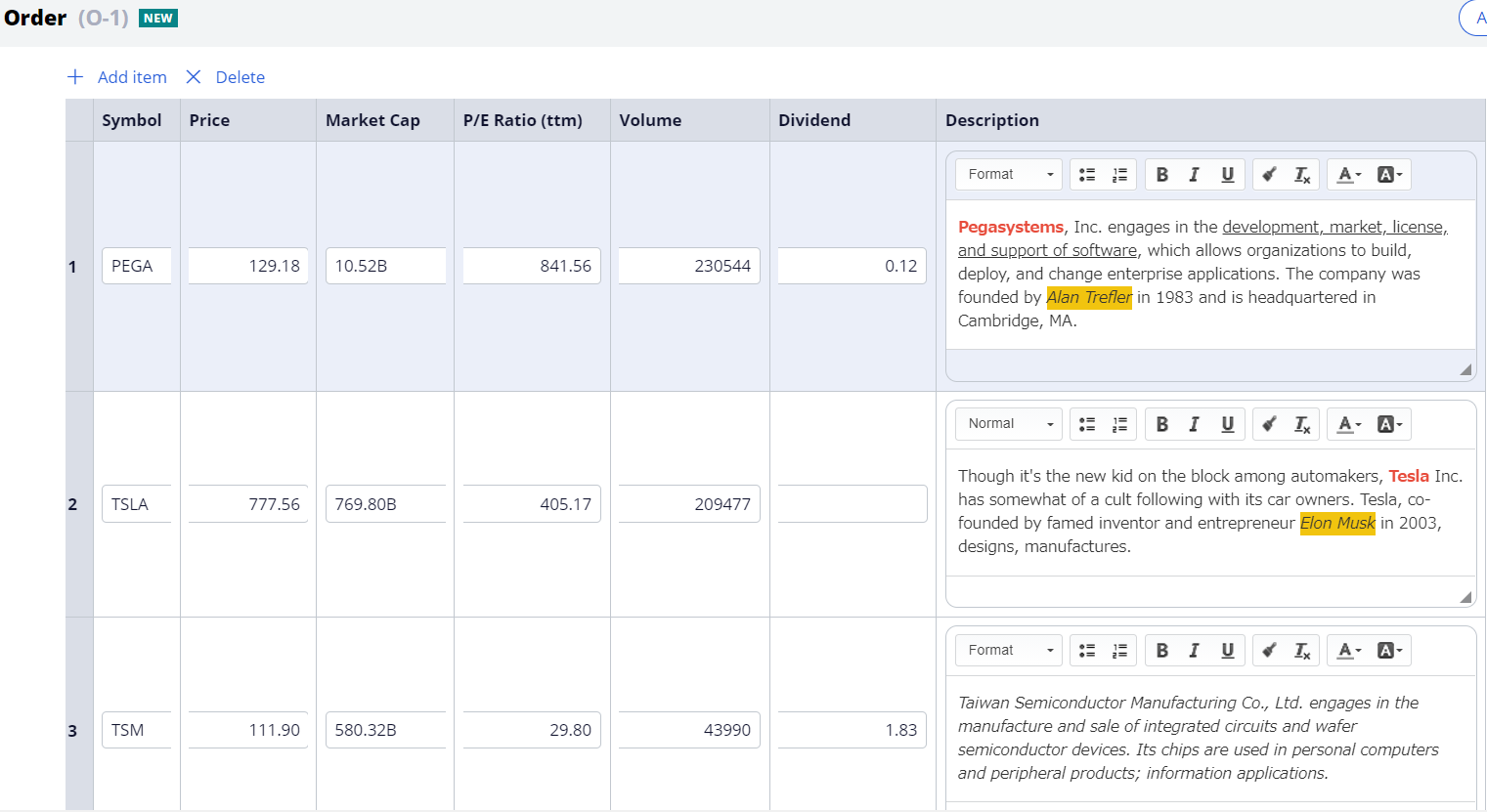
Task: Click the price field showing 129.18
Action: tap(248, 266)
